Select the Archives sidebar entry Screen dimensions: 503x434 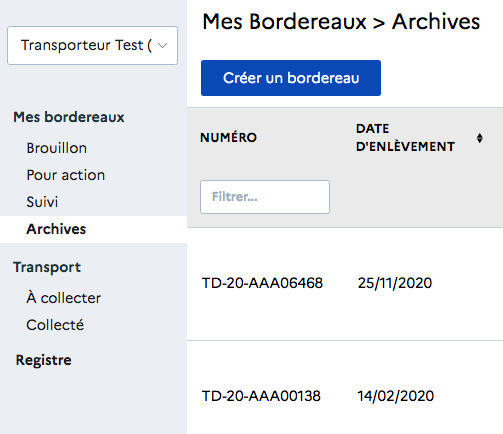click(93, 229)
